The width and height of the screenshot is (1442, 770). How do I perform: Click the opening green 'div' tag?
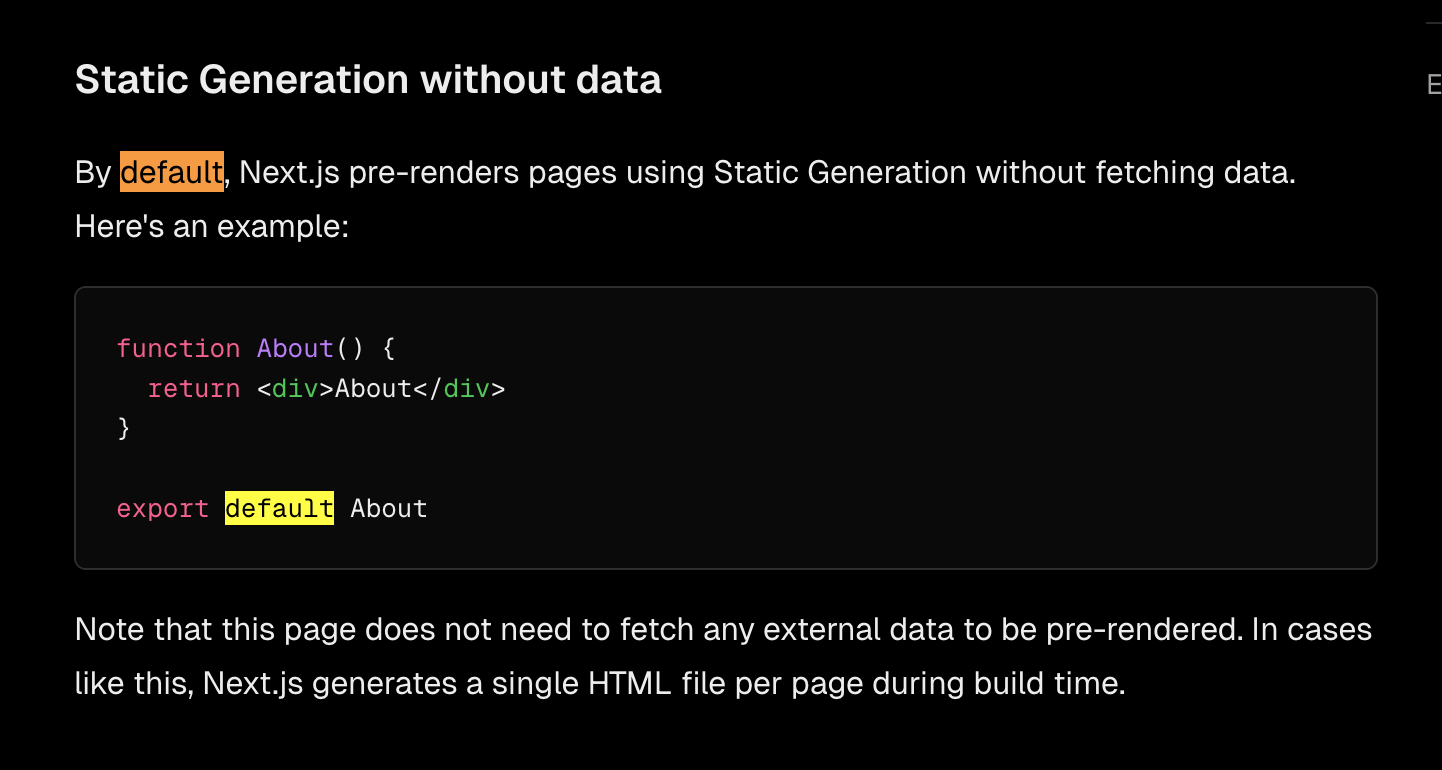coord(295,388)
